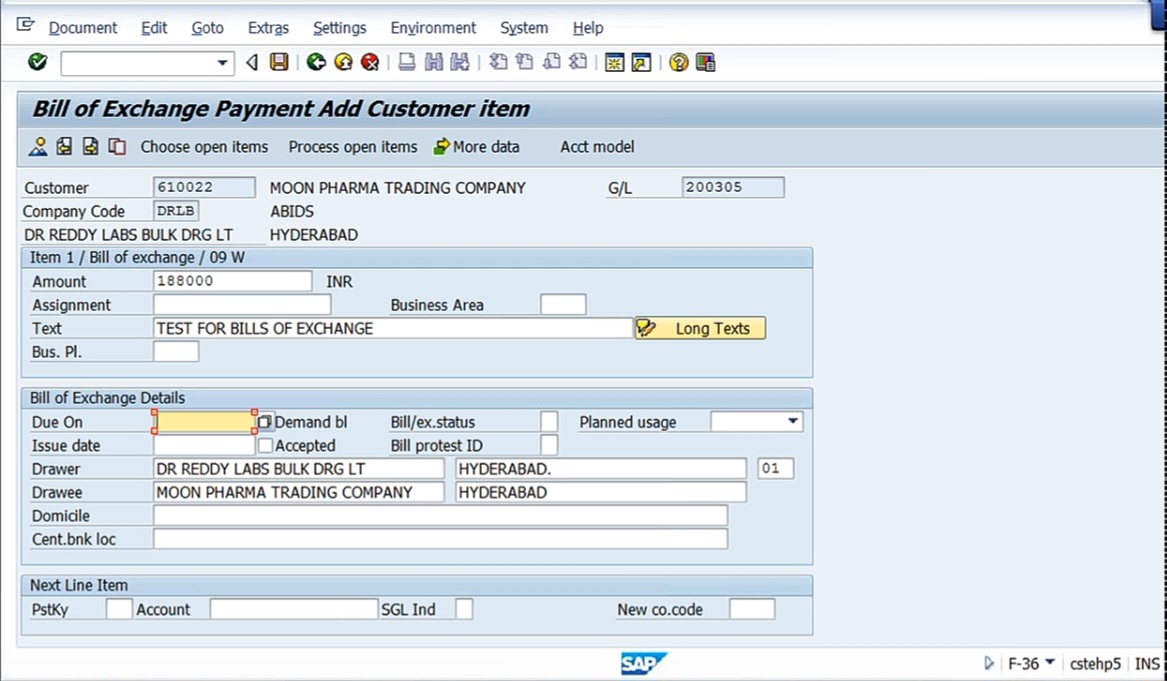This screenshot has height=681, width=1167.
Task: Click the Bus. Pl. input field
Action: (x=176, y=351)
